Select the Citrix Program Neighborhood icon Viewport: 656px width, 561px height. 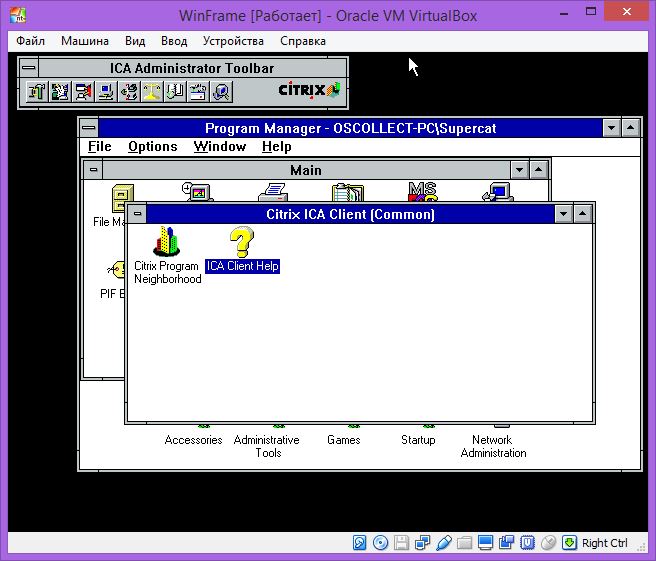click(x=167, y=241)
